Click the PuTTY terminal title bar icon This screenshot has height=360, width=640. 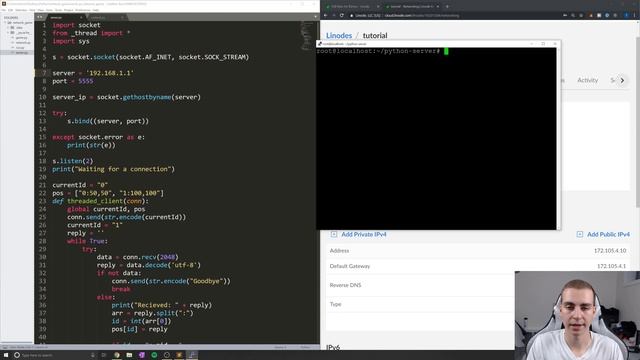click(320, 44)
